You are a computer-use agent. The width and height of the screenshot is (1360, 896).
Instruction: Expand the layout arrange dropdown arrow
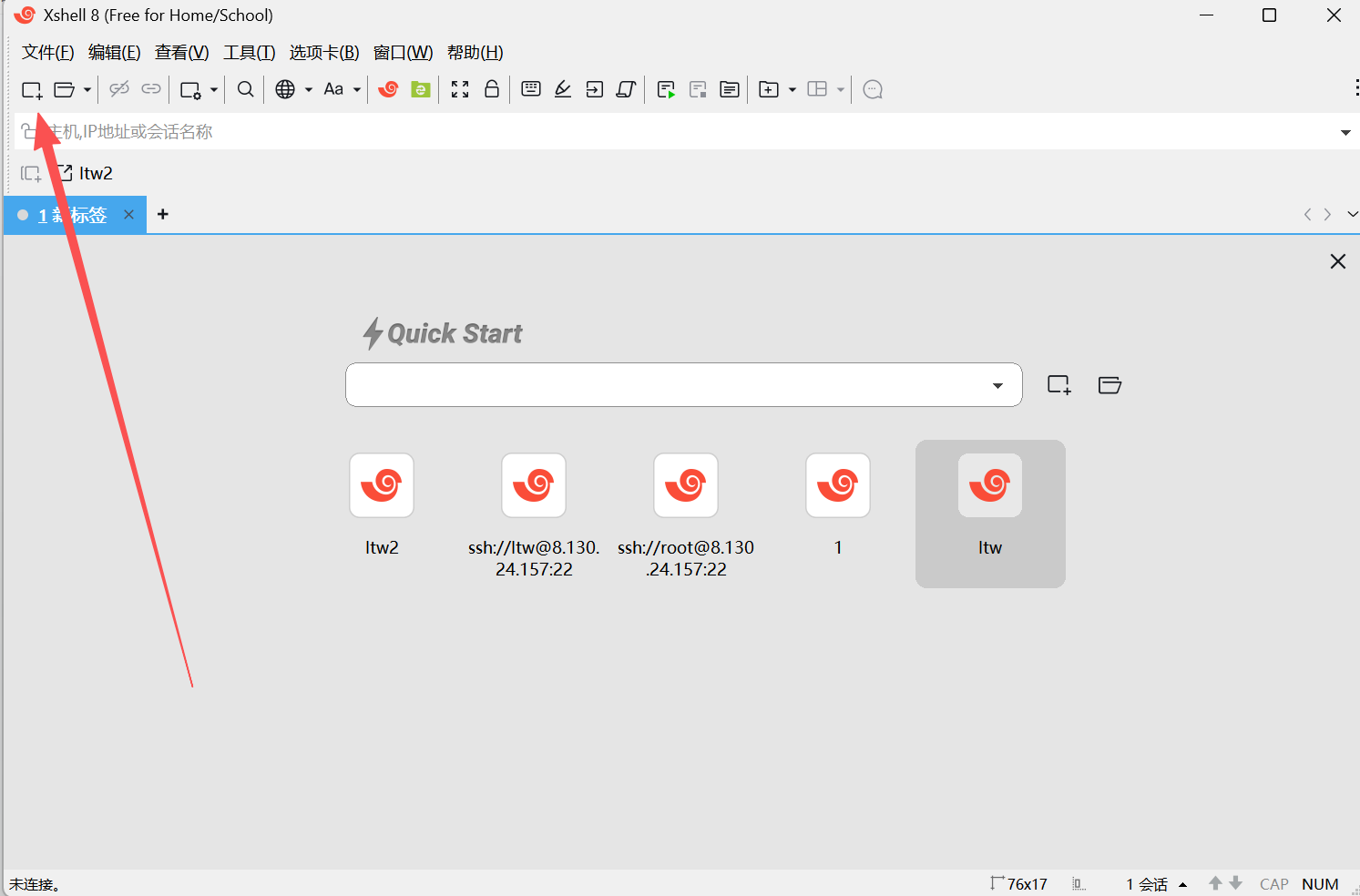coord(841,89)
